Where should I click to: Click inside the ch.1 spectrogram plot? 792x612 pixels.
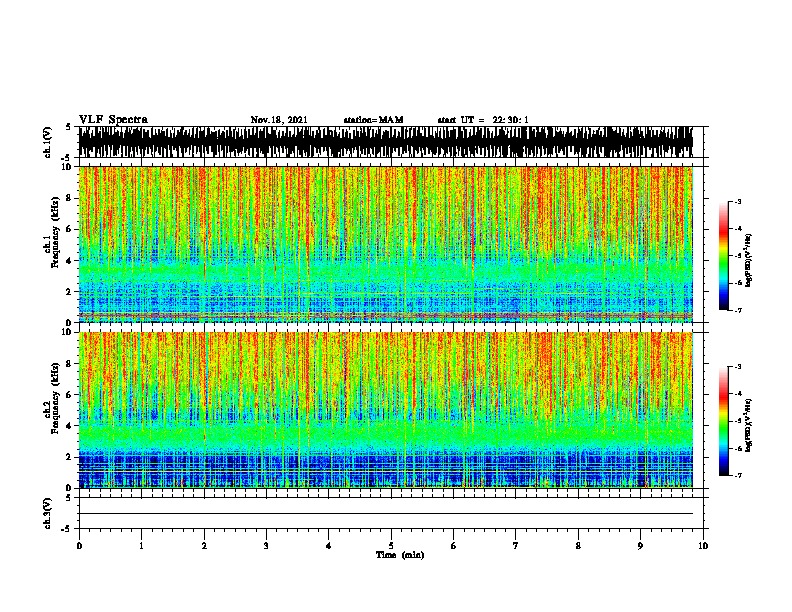[390, 244]
